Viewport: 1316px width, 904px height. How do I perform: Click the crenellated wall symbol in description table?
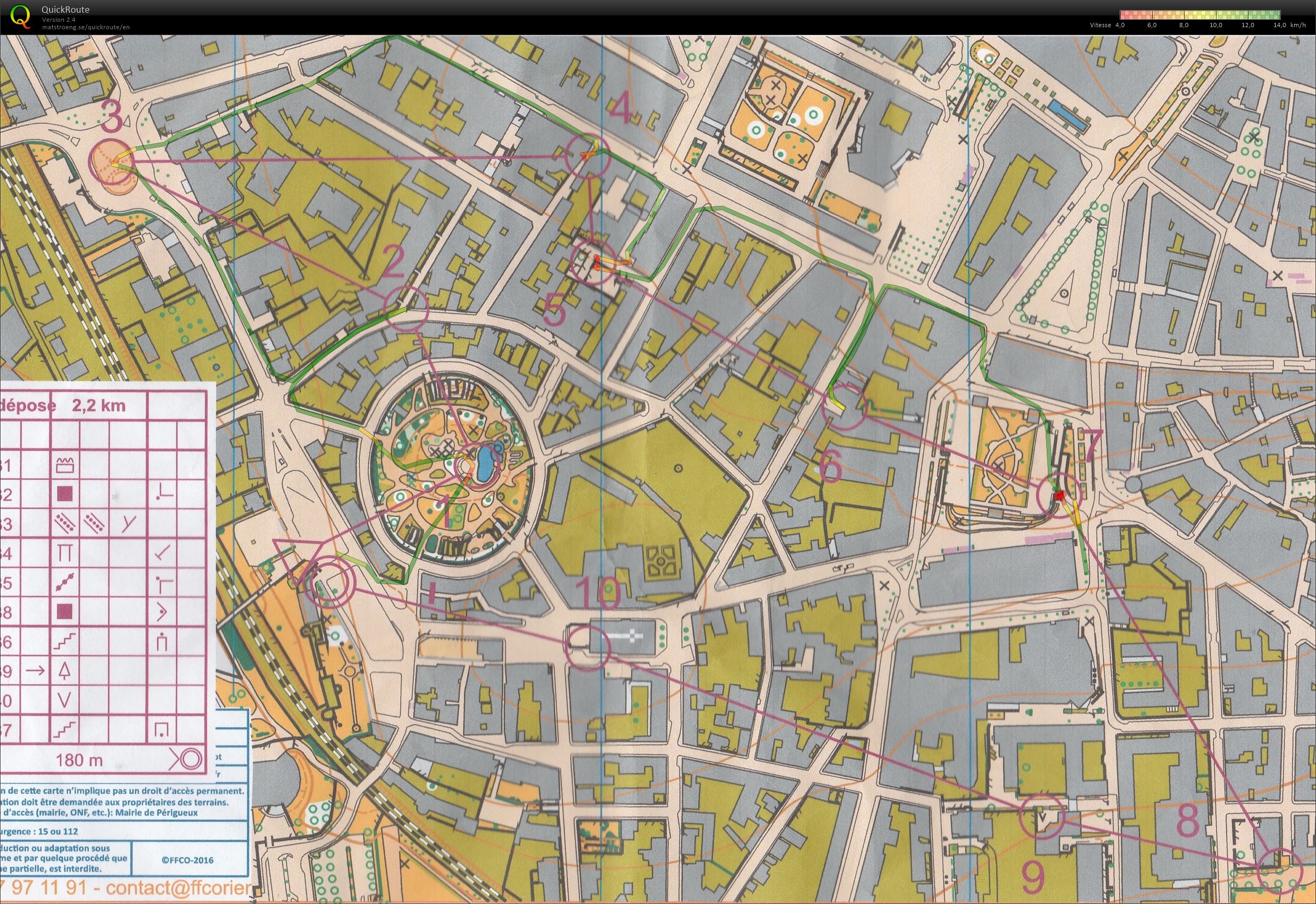pyautogui.click(x=64, y=466)
